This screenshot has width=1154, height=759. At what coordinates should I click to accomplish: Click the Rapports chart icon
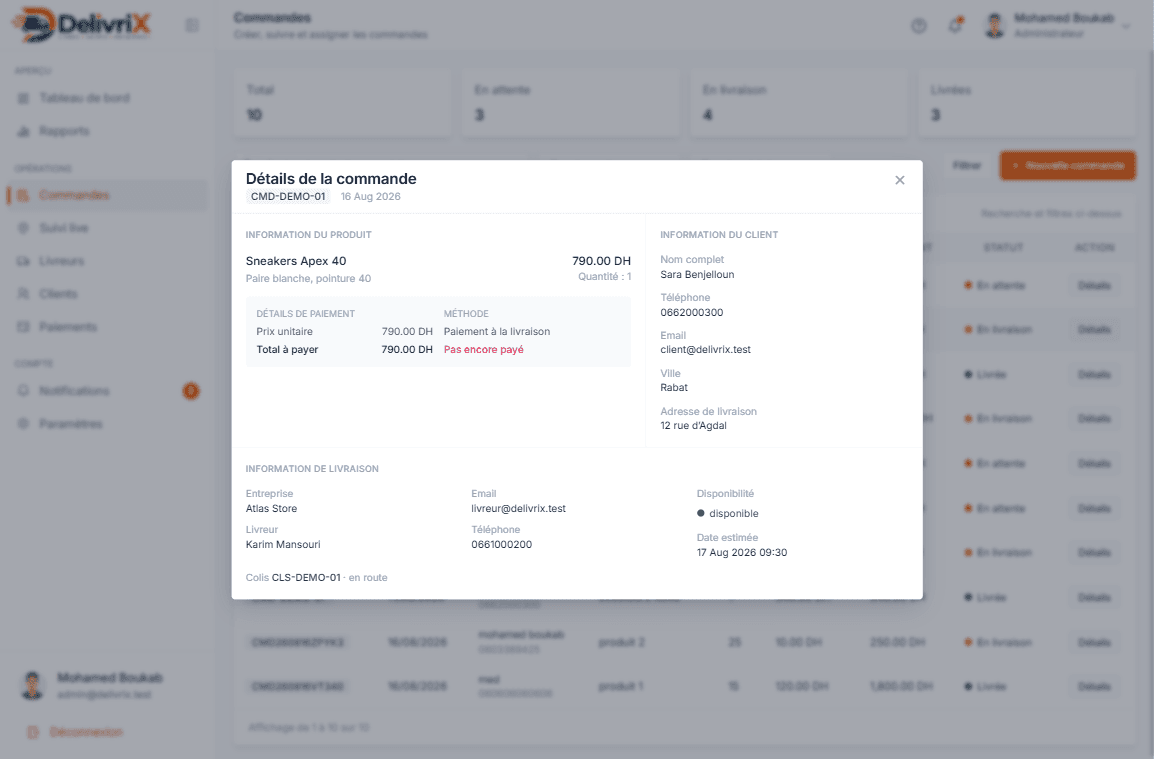(x=24, y=131)
